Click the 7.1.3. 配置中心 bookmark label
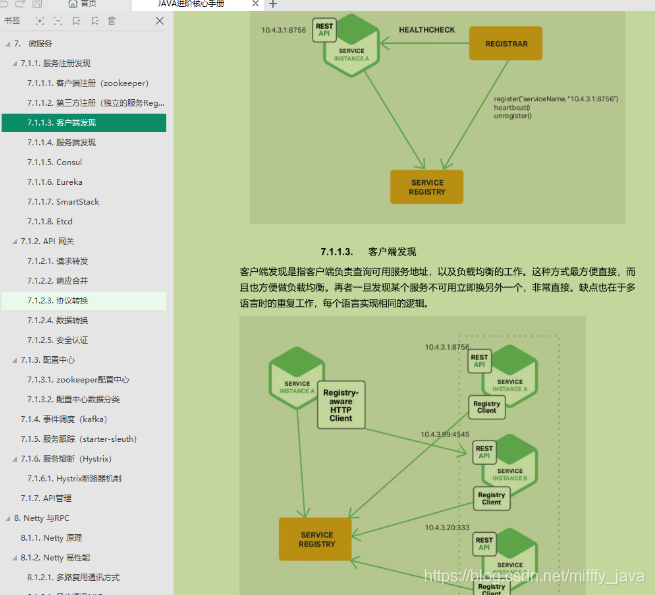The image size is (655, 595). [x=48, y=360]
